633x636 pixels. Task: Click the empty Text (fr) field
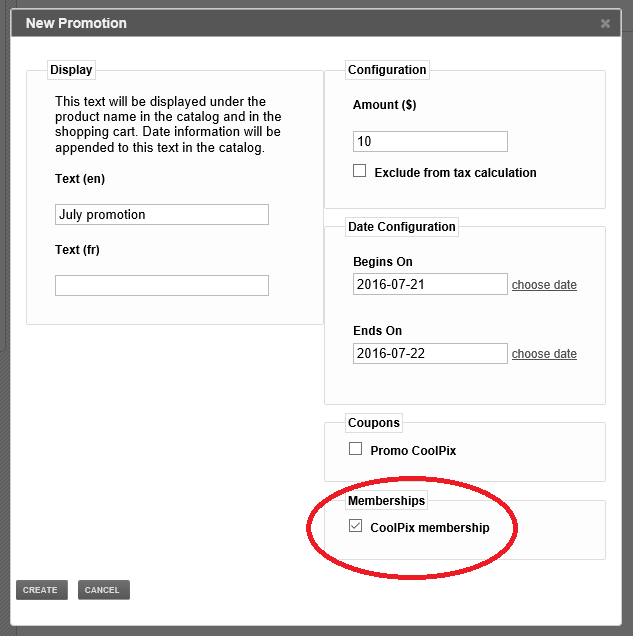pos(162,286)
